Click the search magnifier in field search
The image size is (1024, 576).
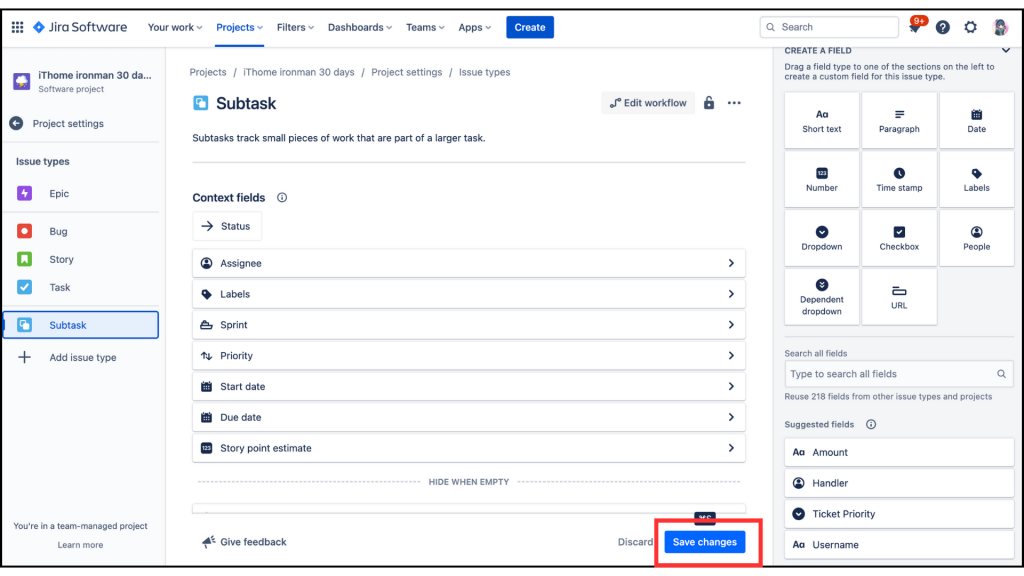1001,374
